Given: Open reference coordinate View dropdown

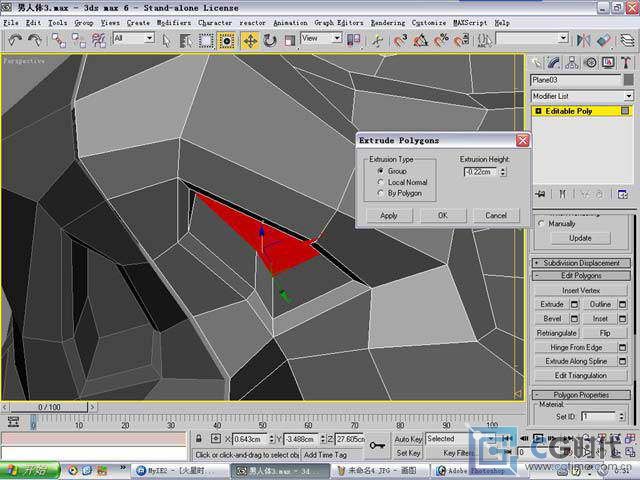Looking at the screenshot, I should (x=337, y=38).
